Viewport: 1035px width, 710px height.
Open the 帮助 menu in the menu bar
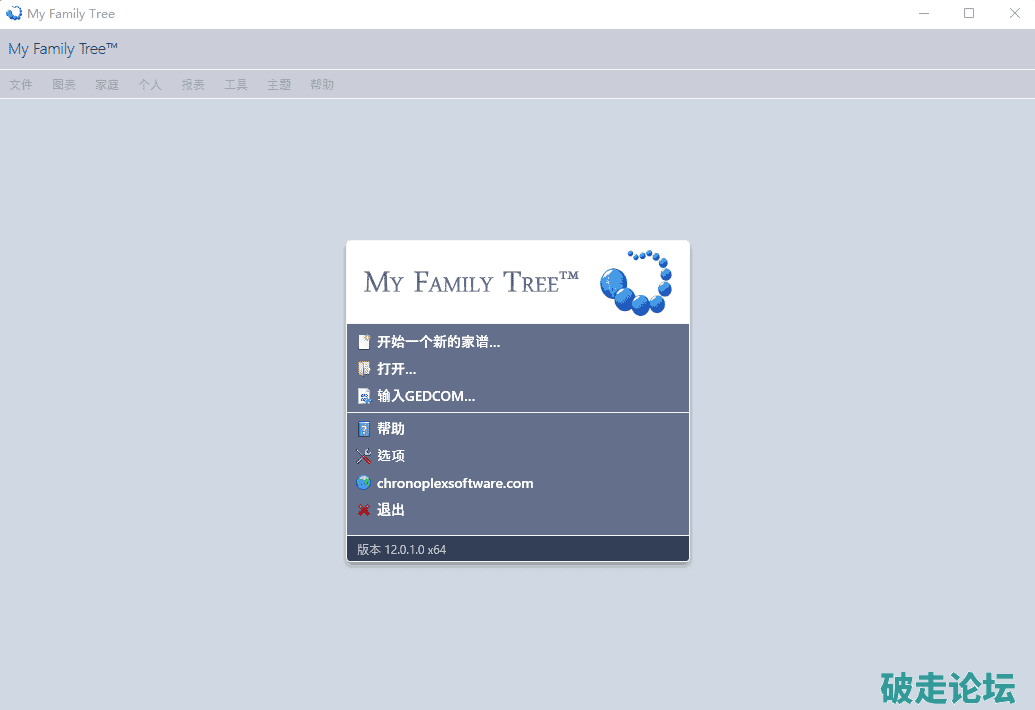point(322,85)
